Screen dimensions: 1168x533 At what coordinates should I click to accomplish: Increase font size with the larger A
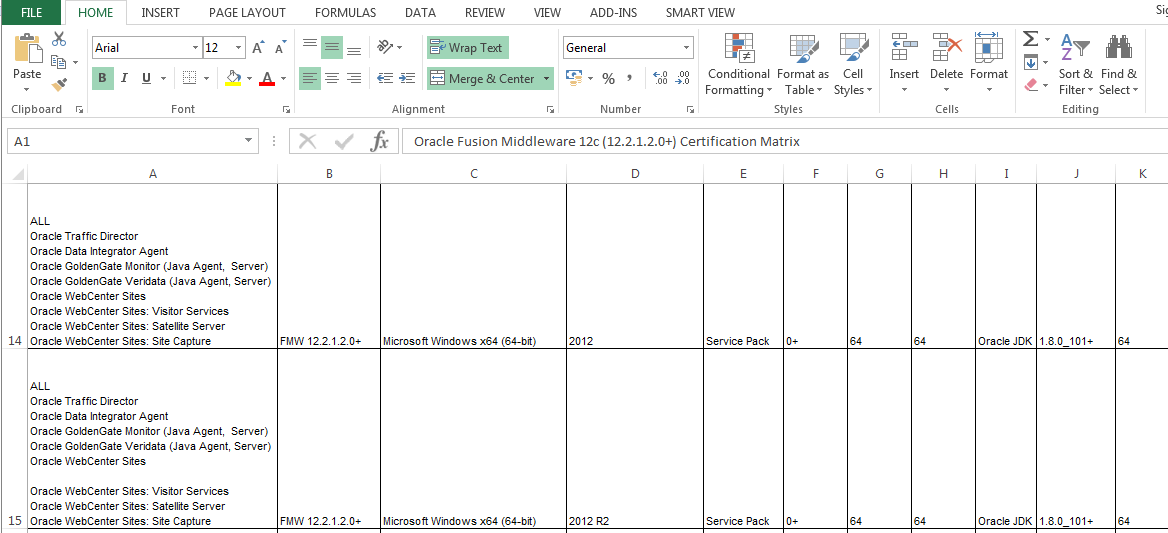tap(258, 48)
